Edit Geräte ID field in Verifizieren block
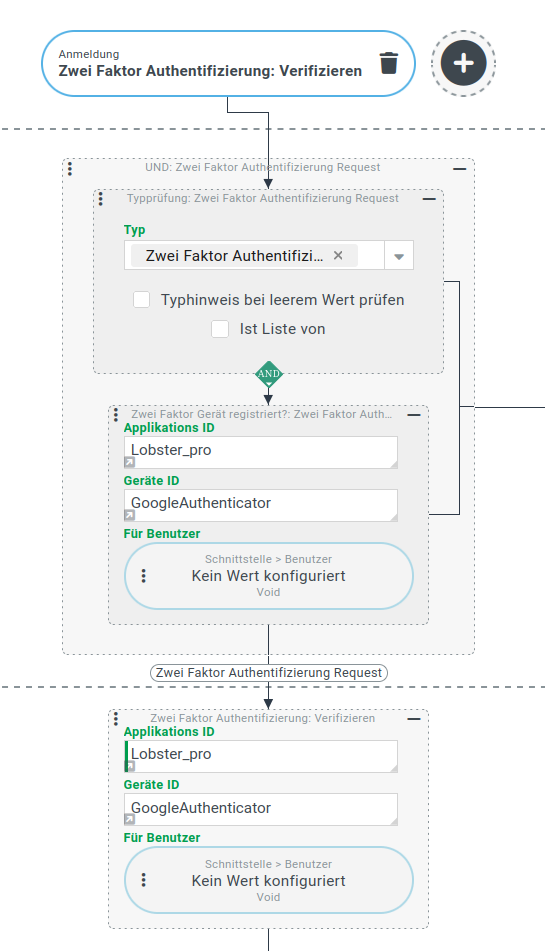545x951 pixels. coord(261,809)
